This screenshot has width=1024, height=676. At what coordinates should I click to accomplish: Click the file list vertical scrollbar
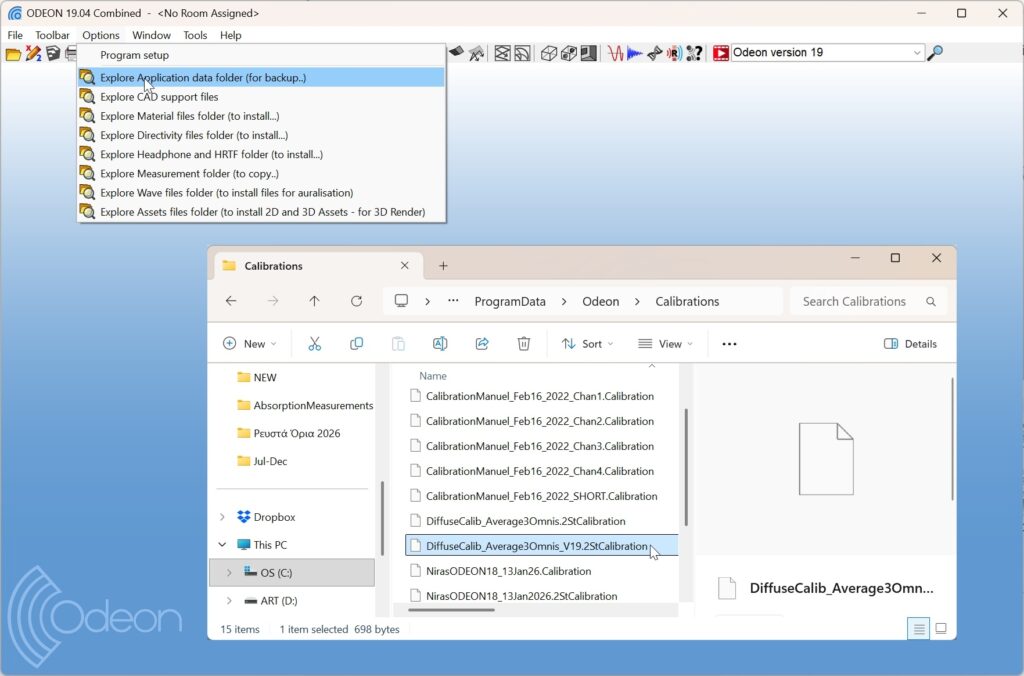[685, 465]
